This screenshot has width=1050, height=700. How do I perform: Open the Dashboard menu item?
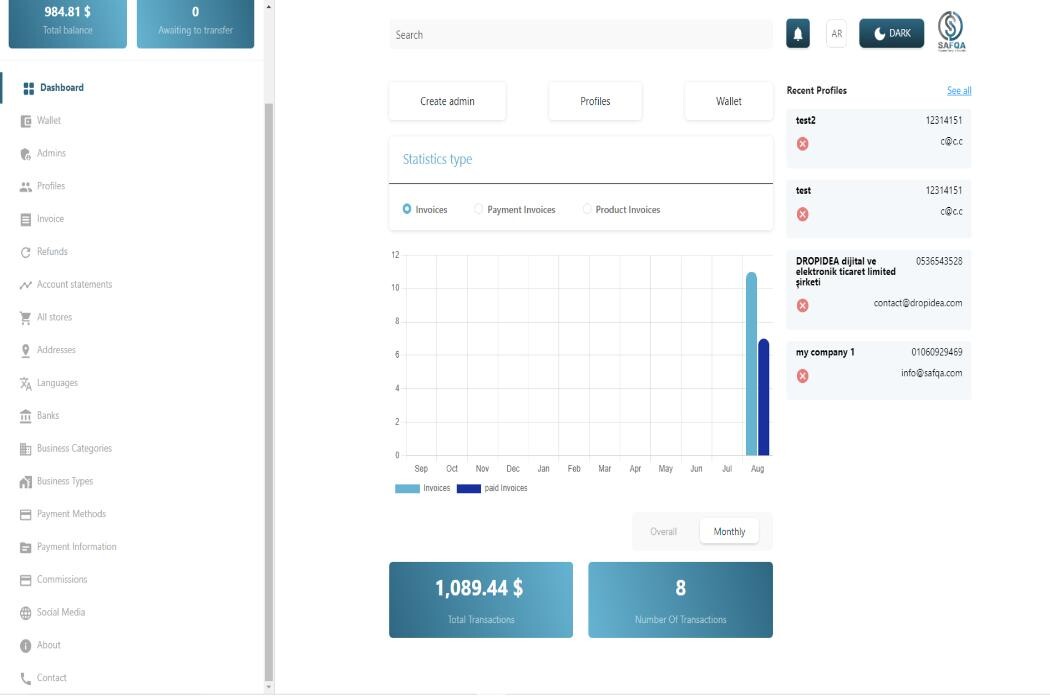click(60, 88)
